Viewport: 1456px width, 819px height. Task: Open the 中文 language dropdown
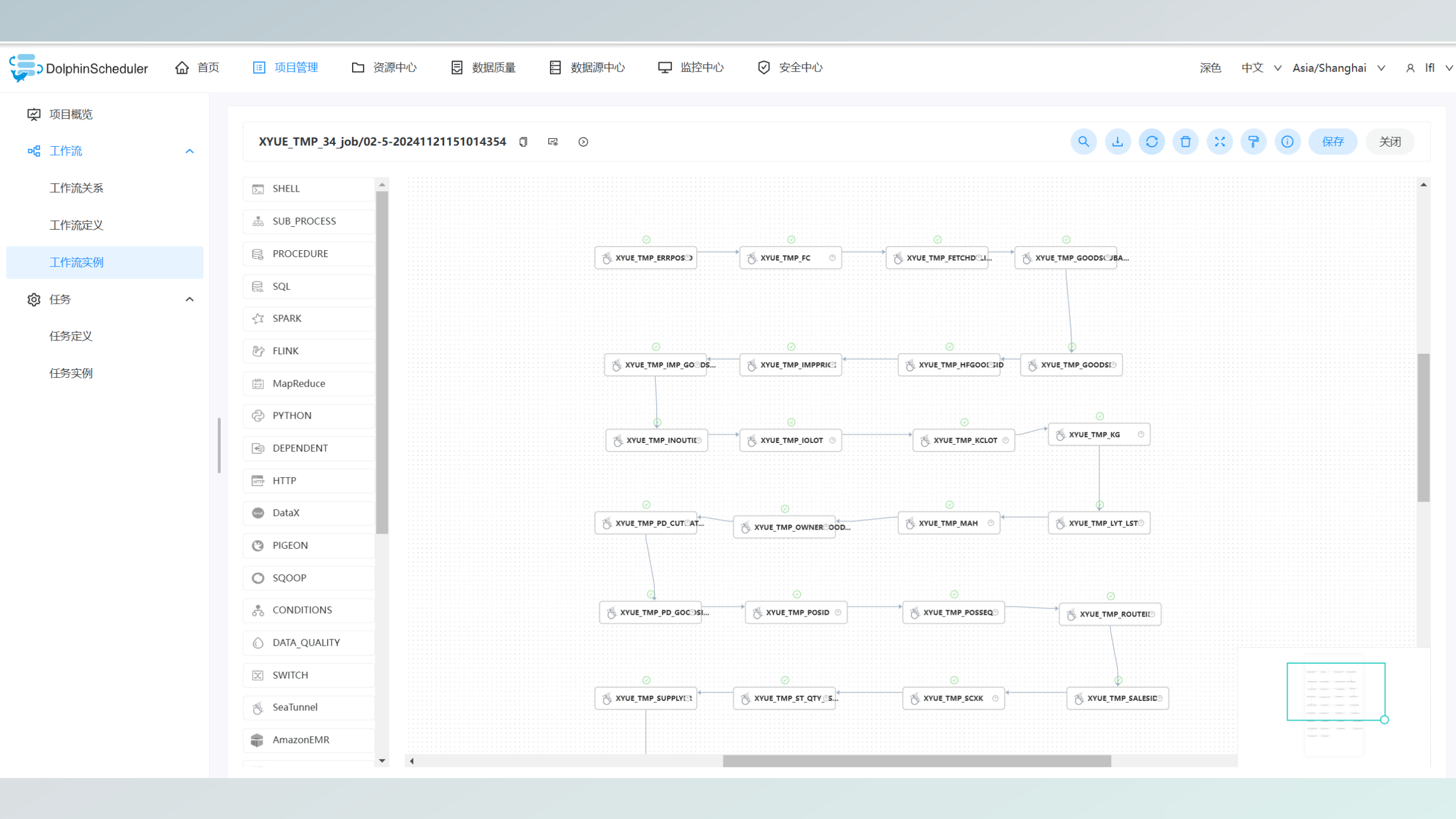click(x=1261, y=68)
